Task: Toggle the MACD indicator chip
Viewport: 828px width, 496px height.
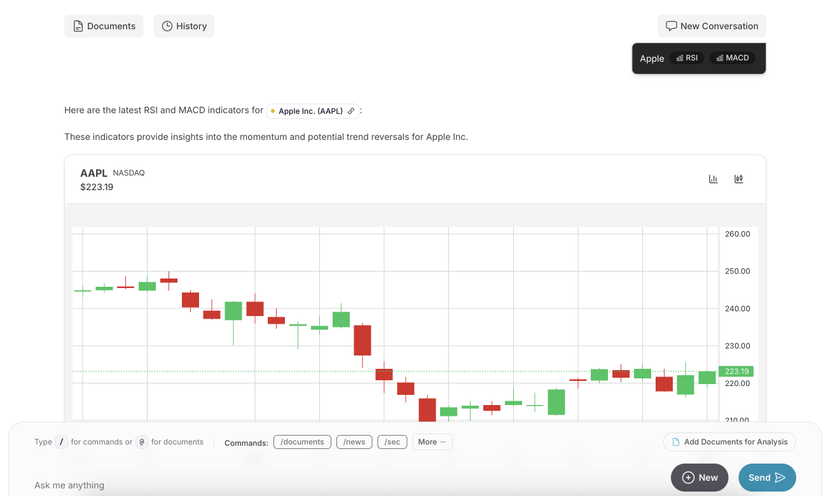Action: tap(732, 58)
